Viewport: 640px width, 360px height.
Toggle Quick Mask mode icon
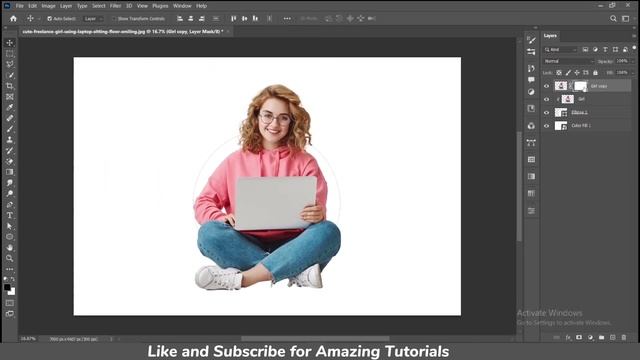tap(10, 303)
